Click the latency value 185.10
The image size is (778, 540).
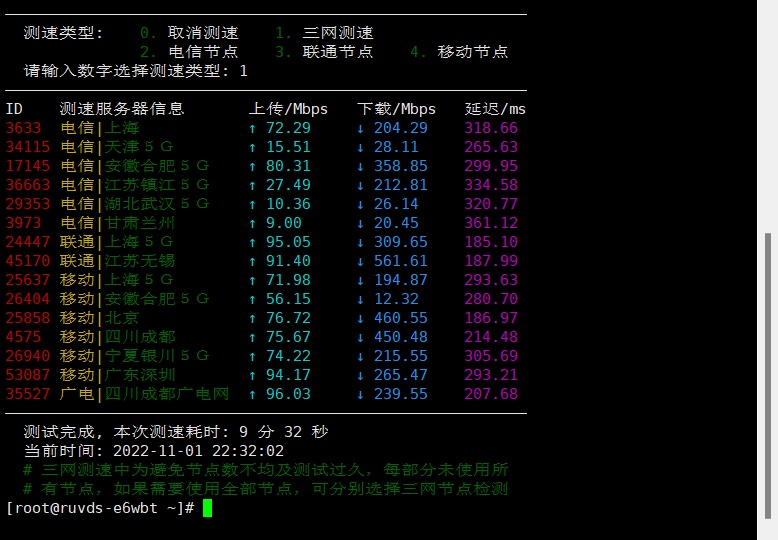click(491, 242)
